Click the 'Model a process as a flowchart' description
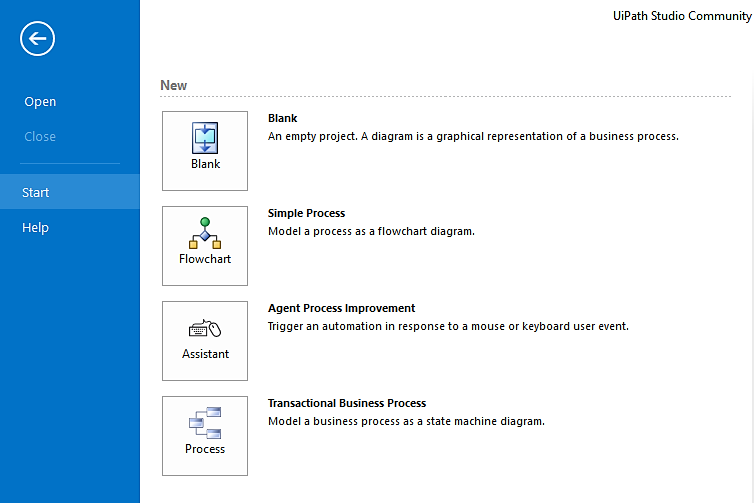Viewport: 754px width, 503px height. 371,231
